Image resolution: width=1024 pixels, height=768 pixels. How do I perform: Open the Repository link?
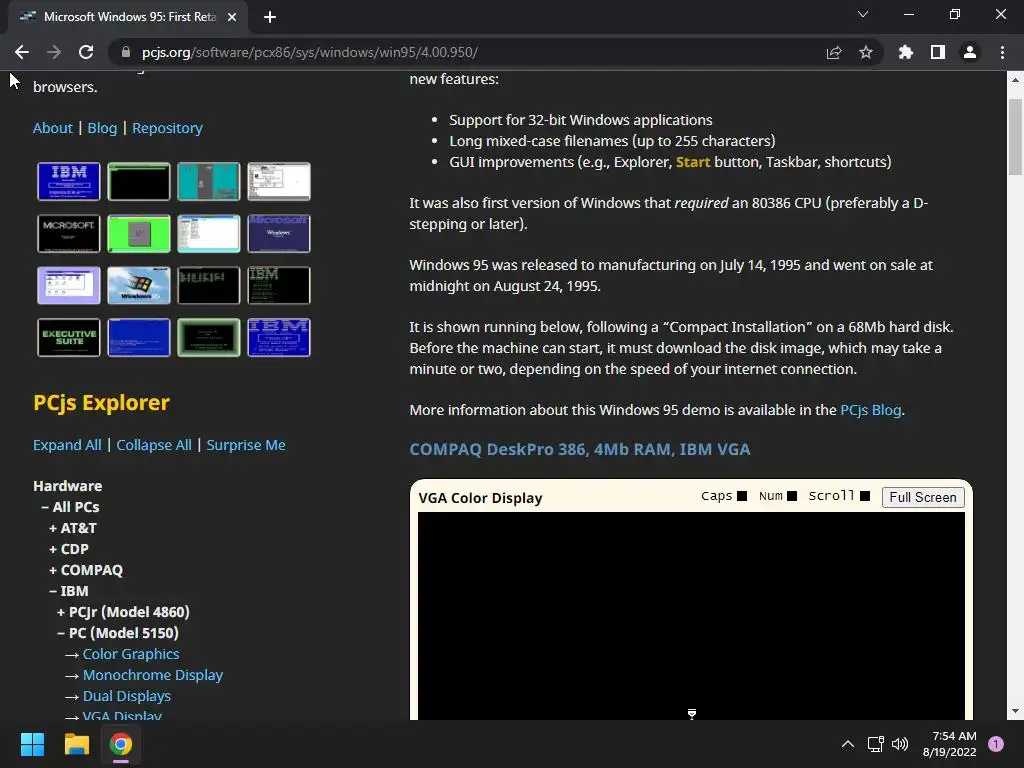167,128
